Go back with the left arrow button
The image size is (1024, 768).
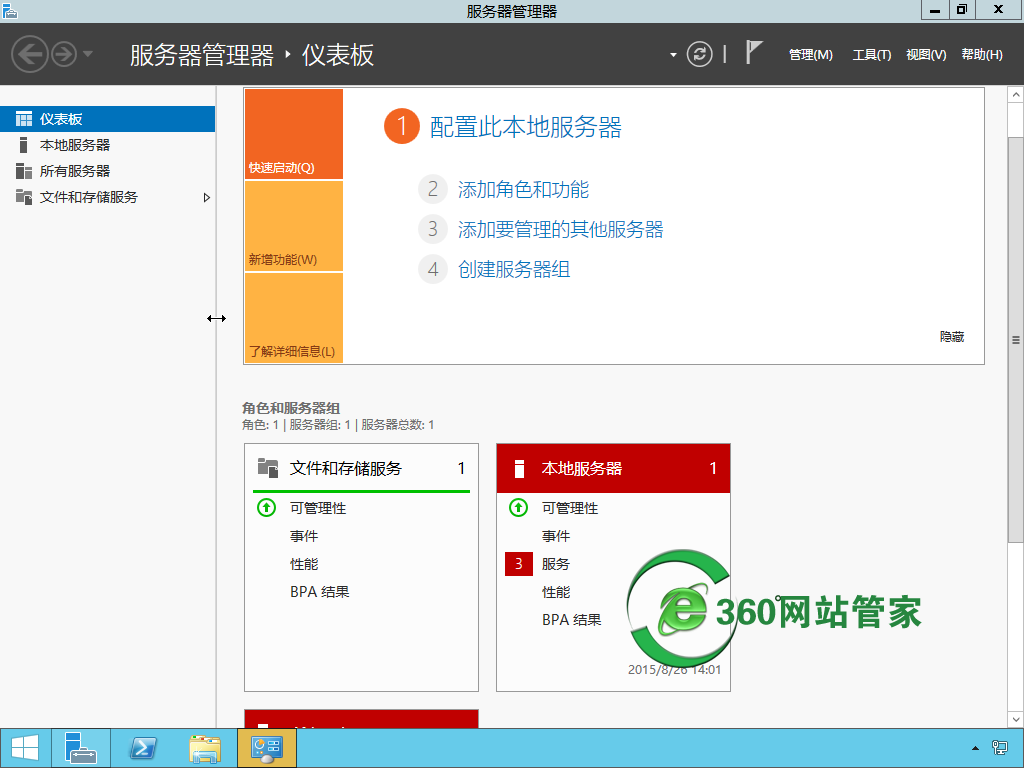pos(30,54)
